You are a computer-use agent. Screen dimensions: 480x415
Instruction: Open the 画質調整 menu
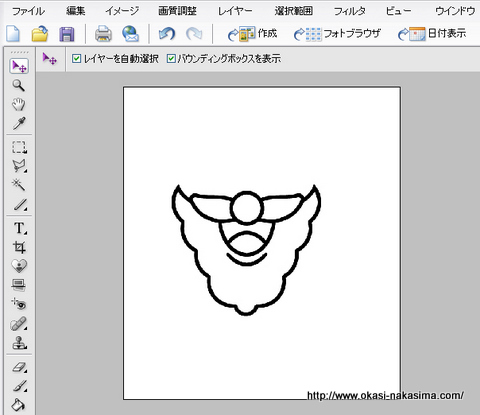coord(177,11)
